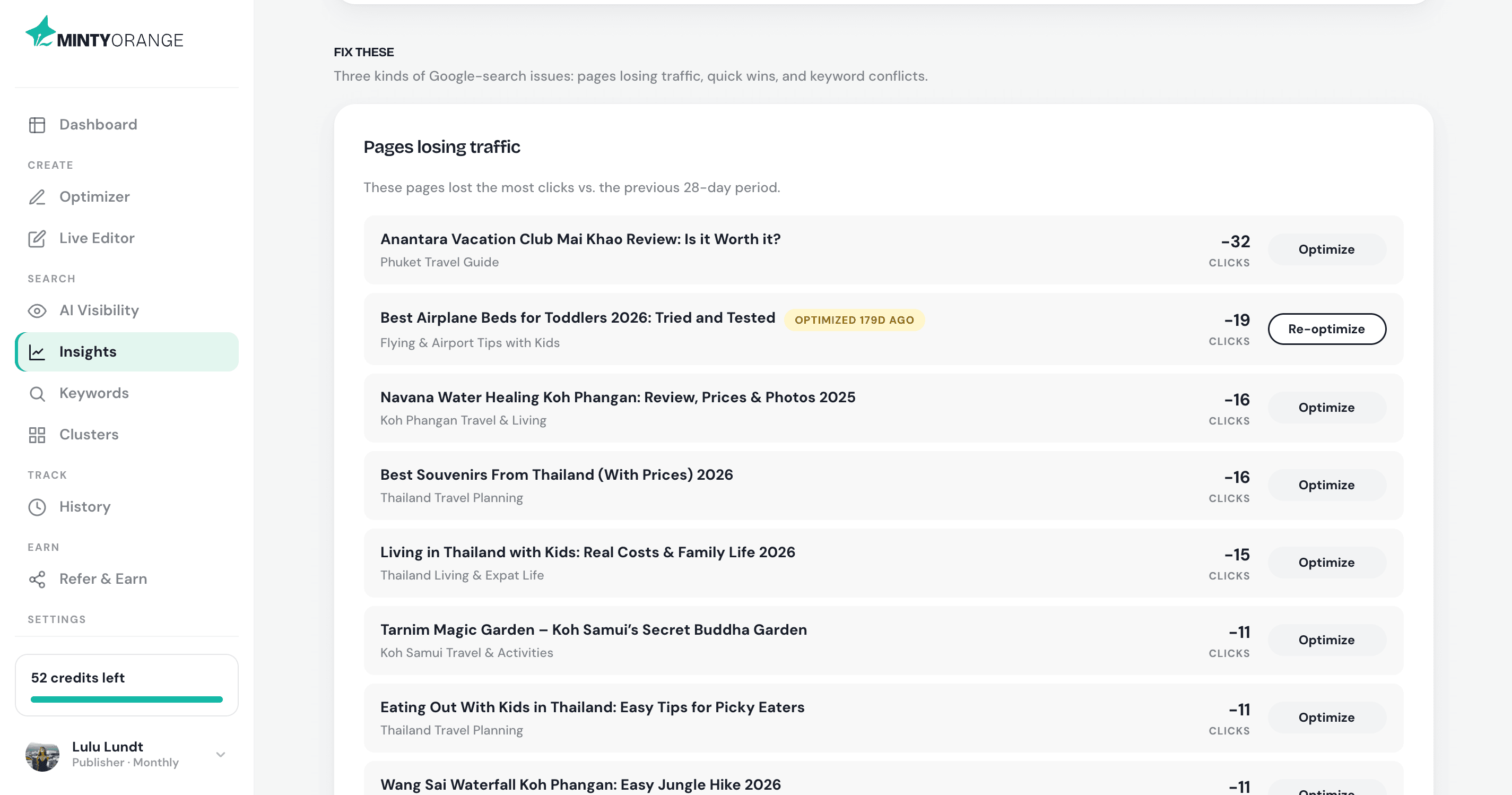Image resolution: width=1512 pixels, height=795 pixels.
Task: Re-optimize the Best Airplane Beds page
Action: (x=1326, y=329)
